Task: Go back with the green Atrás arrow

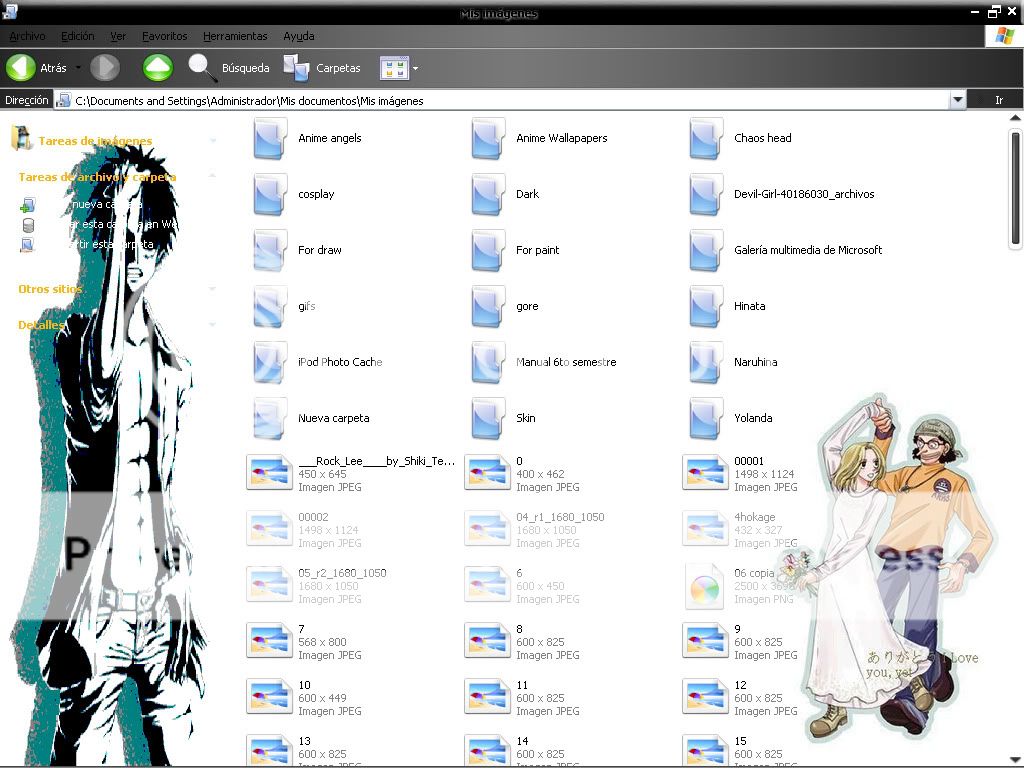Action: pos(20,67)
